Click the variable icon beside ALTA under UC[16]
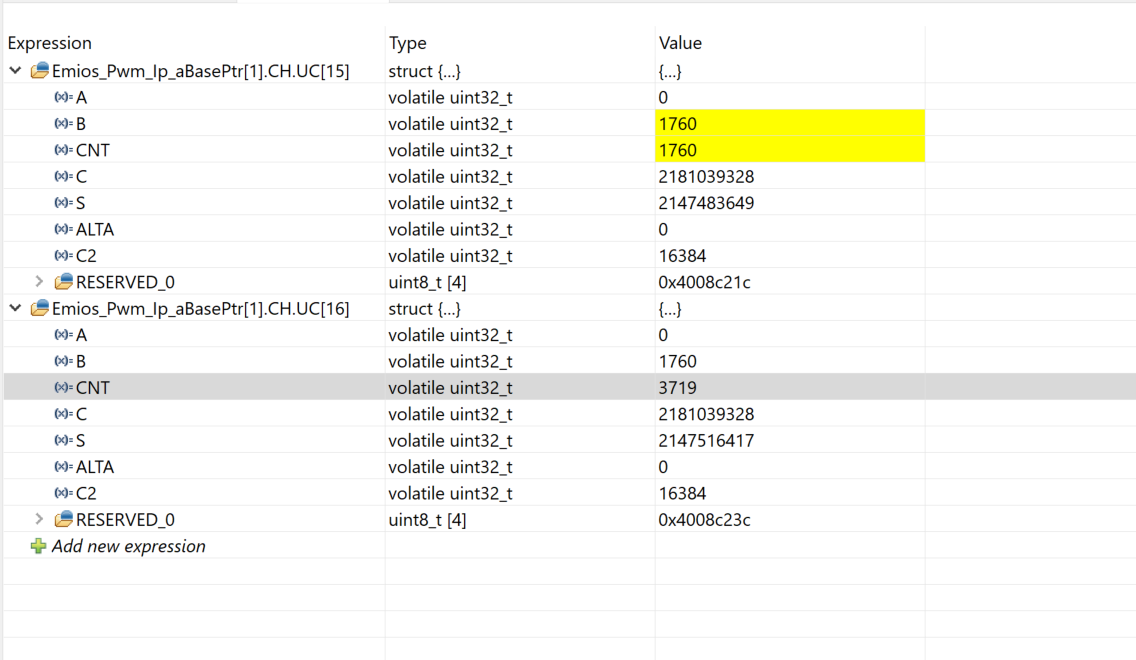The width and height of the screenshot is (1136, 660). click(x=63, y=467)
